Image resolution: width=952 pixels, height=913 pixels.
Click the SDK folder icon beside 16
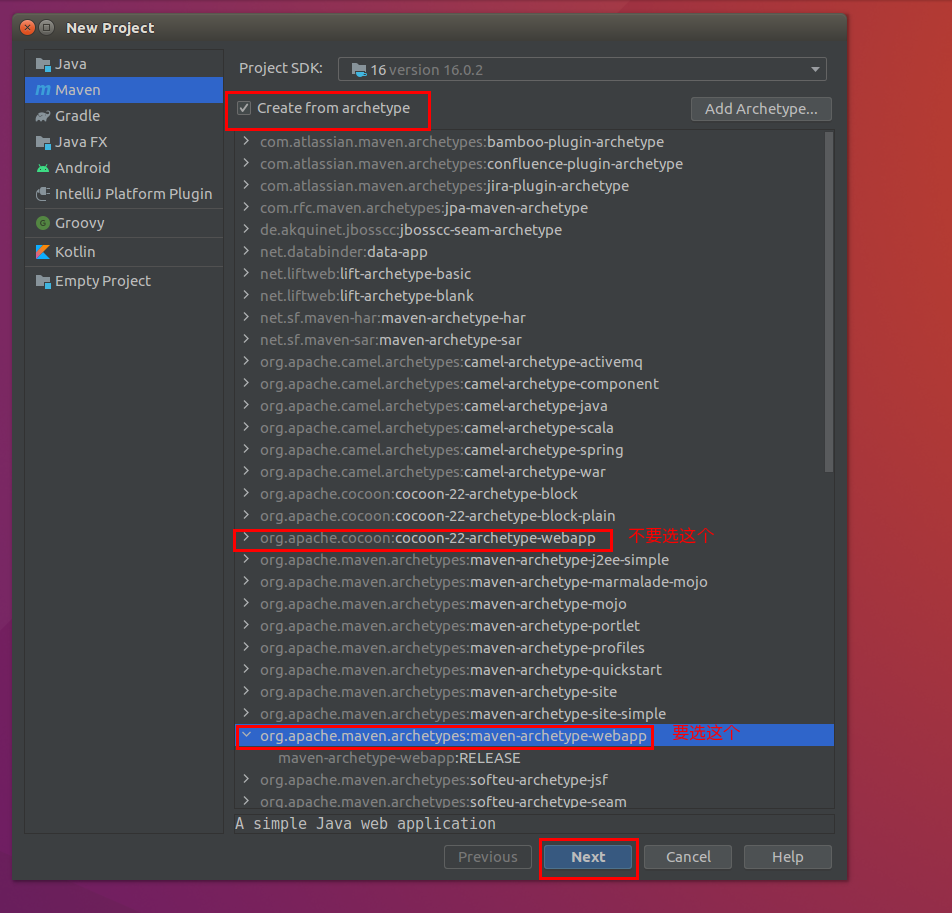pos(359,70)
